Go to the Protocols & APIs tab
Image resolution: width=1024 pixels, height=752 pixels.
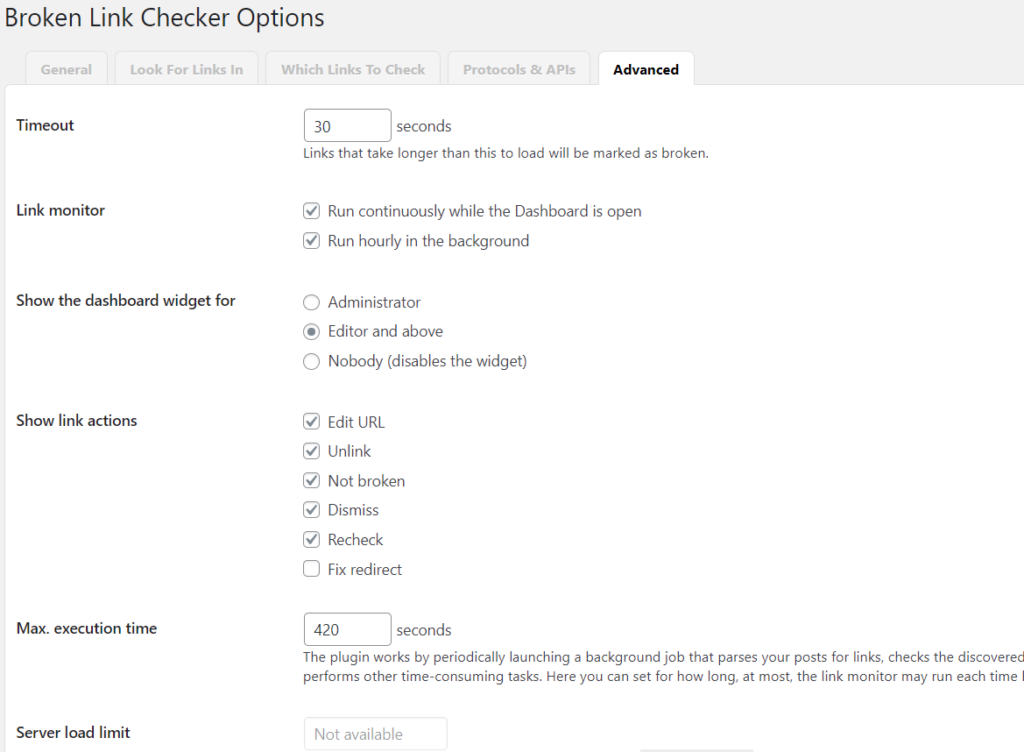[x=519, y=69]
